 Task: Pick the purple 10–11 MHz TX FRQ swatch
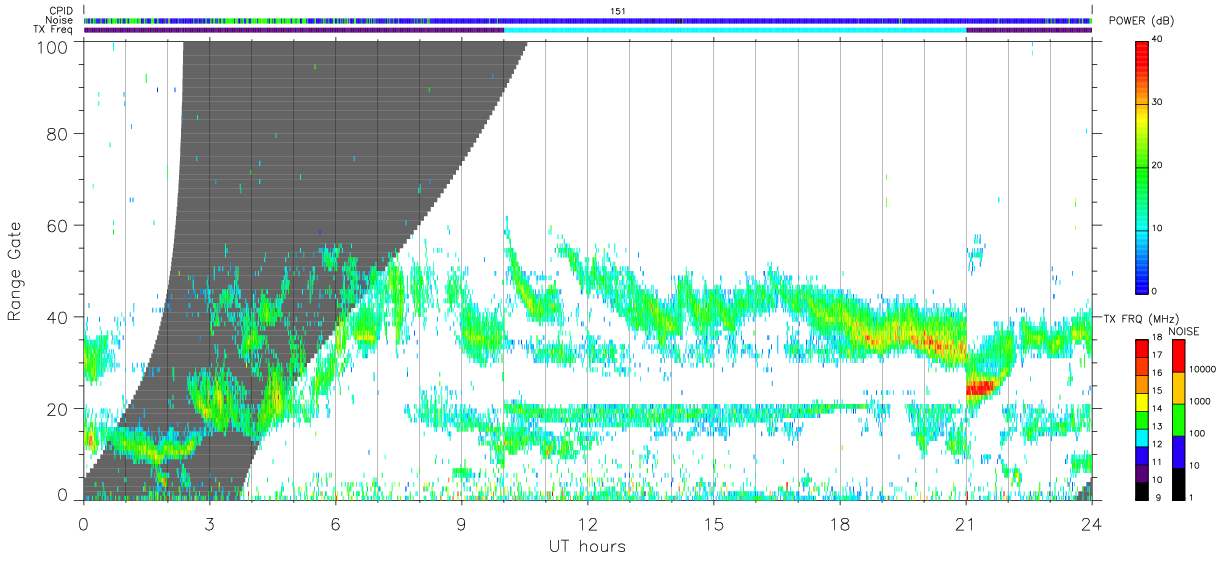click(x=1143, y=473)
